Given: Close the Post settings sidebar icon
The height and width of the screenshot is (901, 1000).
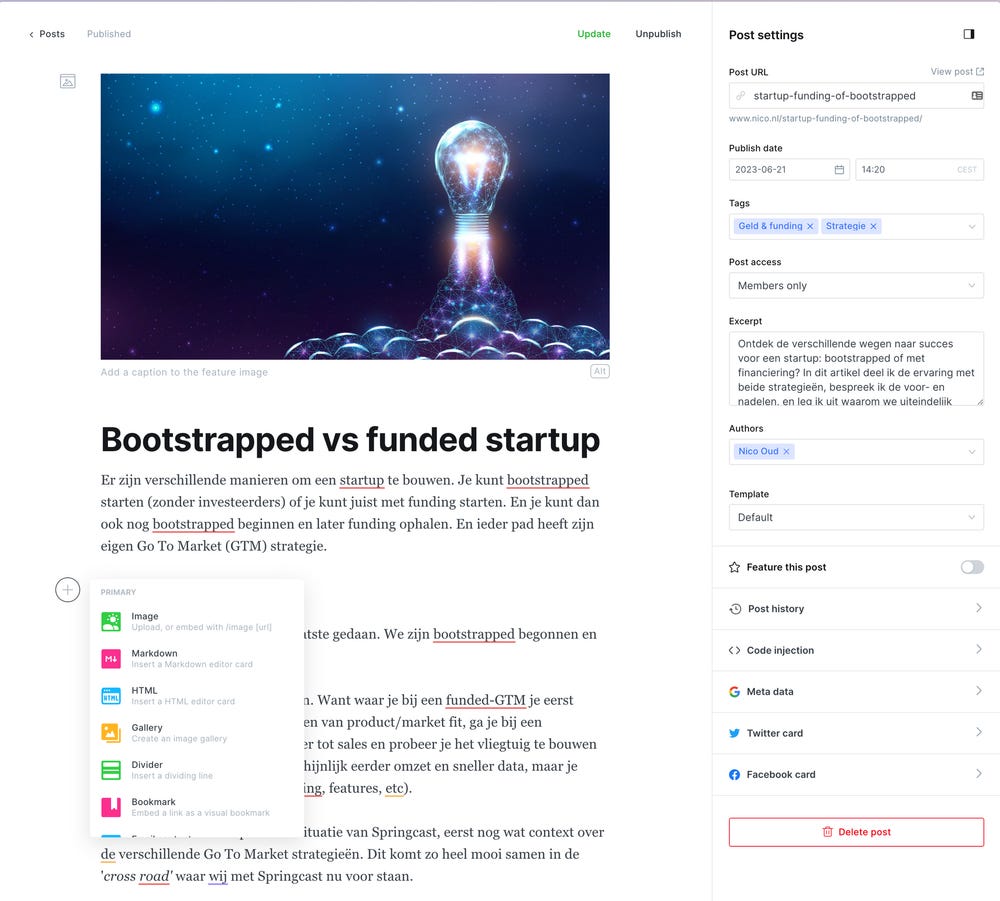Looking at the screenshot, I should point(968,34).
